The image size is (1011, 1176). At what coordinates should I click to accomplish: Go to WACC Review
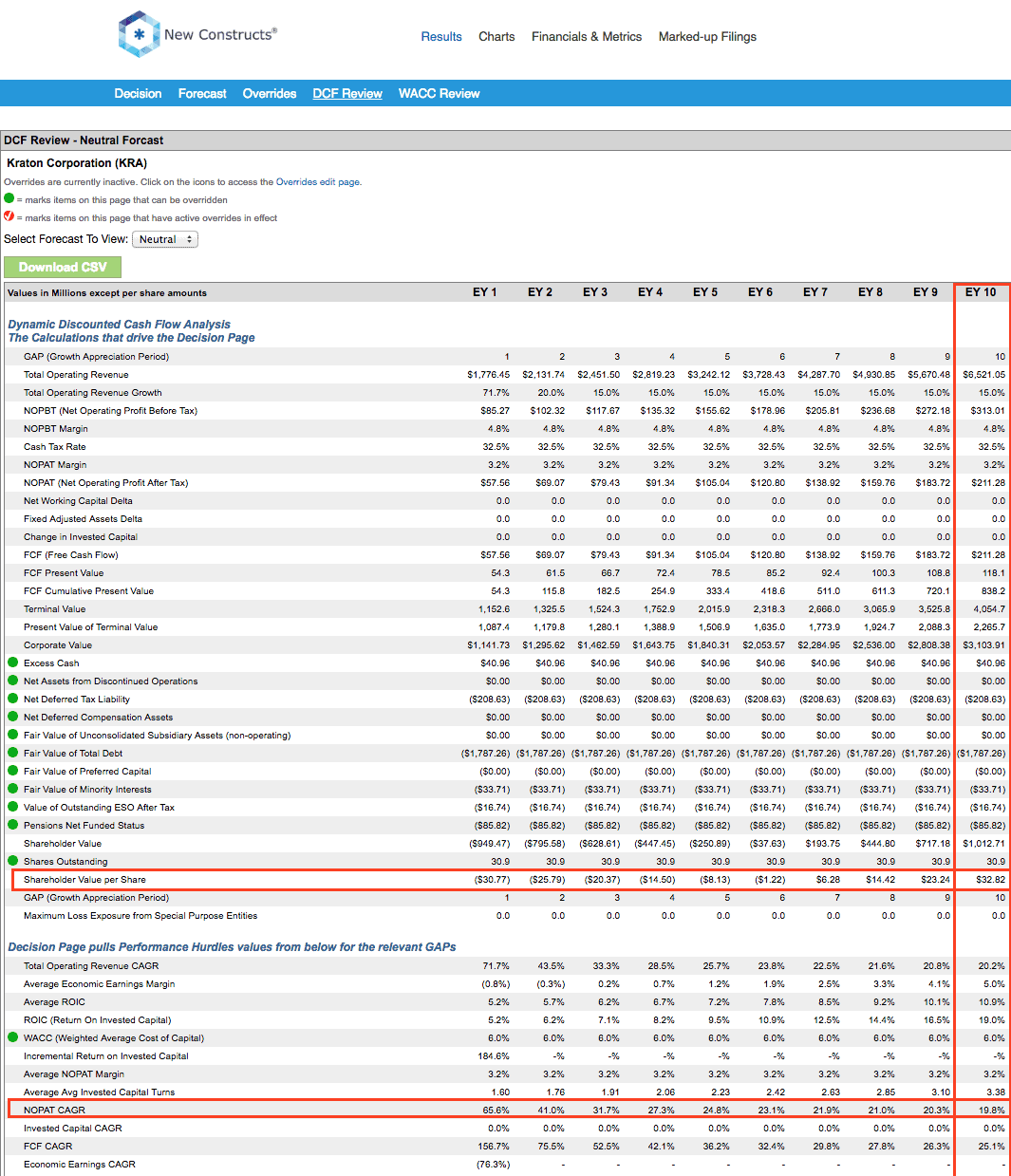click(x=439, y=94)
